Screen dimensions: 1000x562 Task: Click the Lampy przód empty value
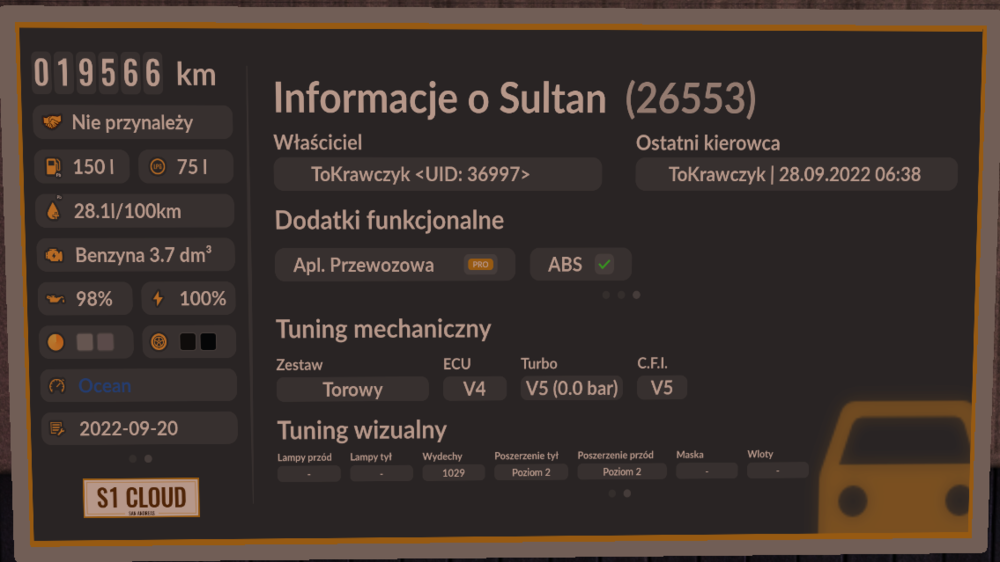point(309,474)
